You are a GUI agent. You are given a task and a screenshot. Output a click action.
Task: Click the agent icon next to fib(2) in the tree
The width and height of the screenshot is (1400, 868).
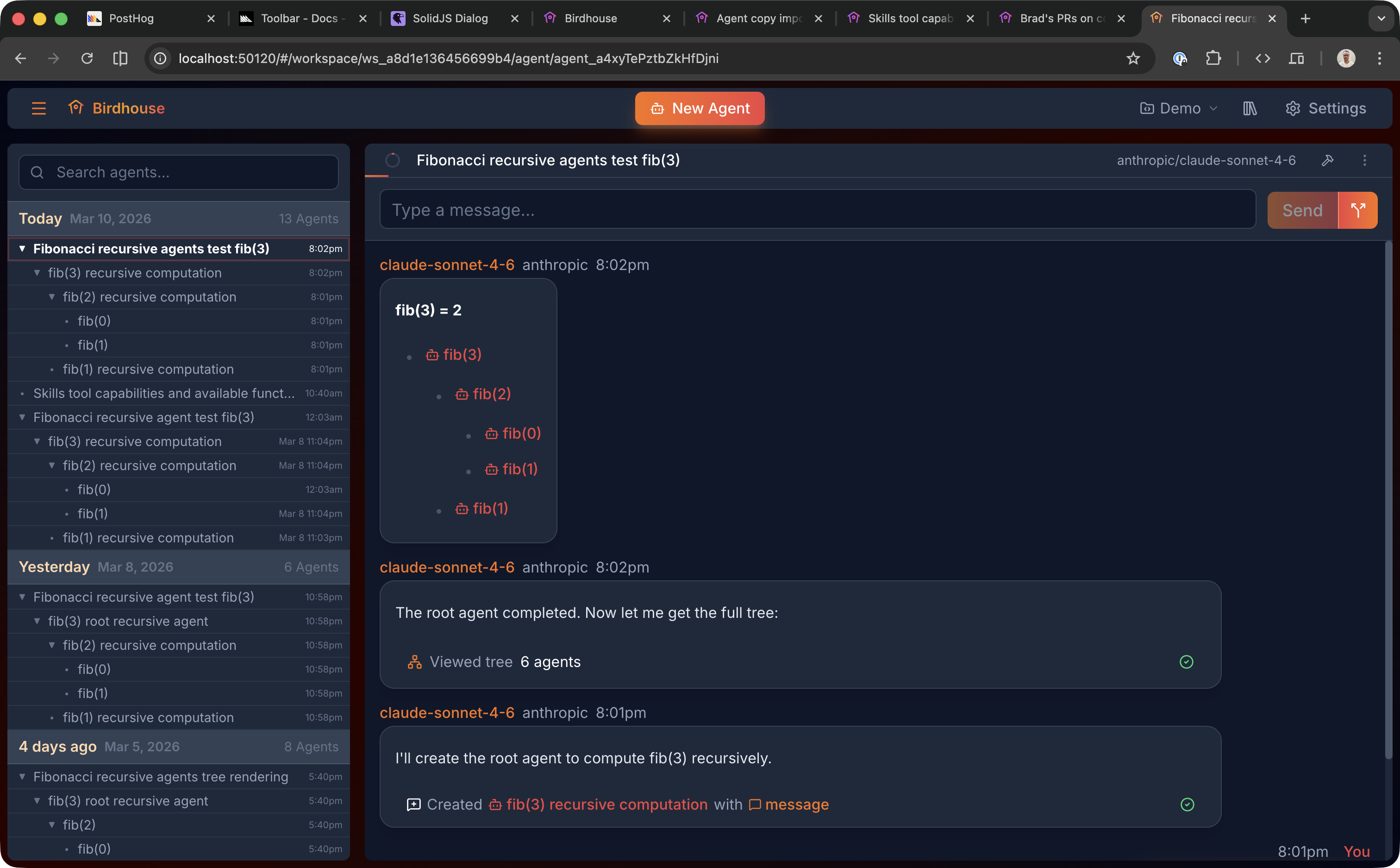pos(461,394)
